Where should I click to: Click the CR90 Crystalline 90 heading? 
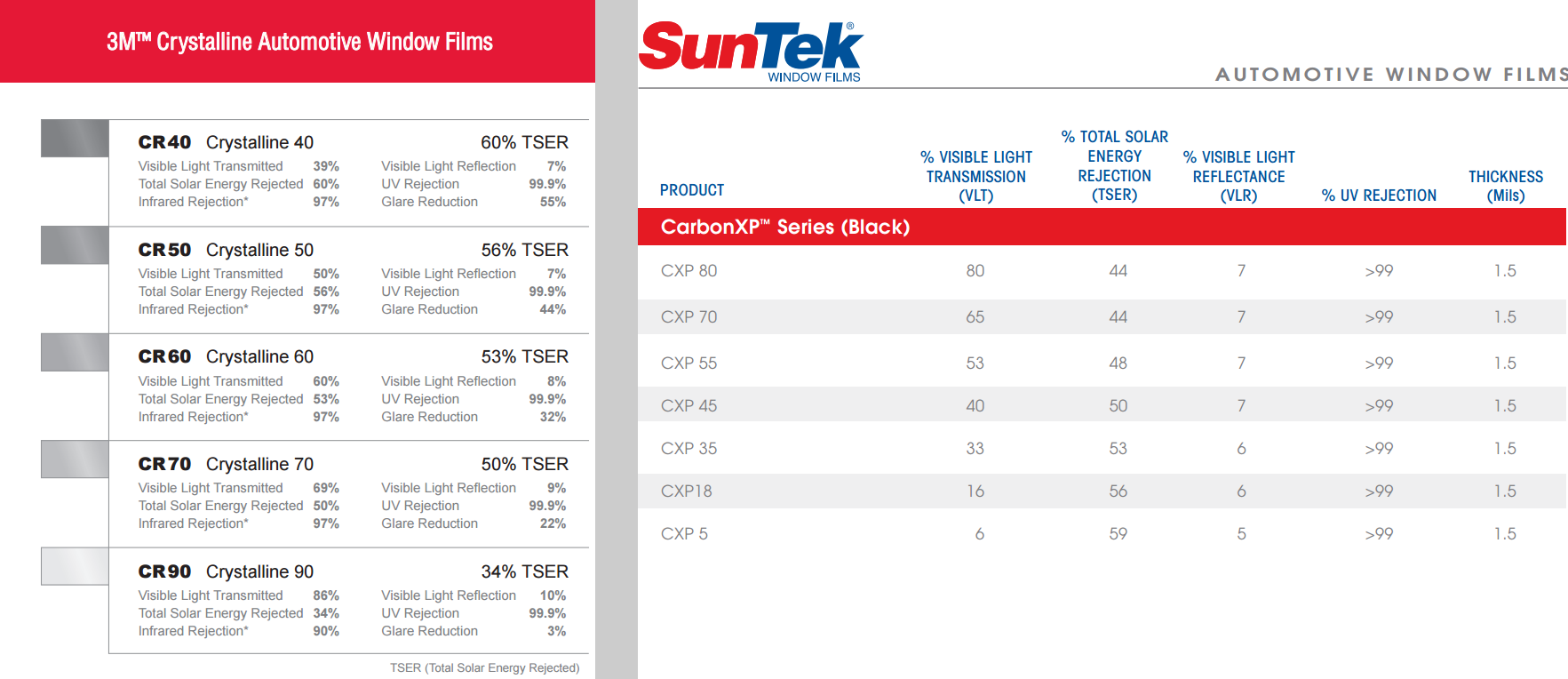[x=226, y=571]
